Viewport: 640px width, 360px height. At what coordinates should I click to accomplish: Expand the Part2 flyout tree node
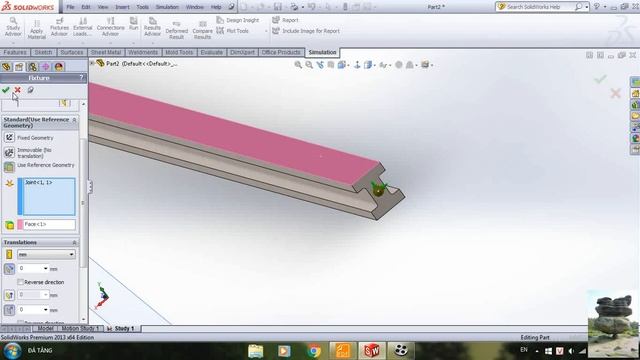(92, 63)
